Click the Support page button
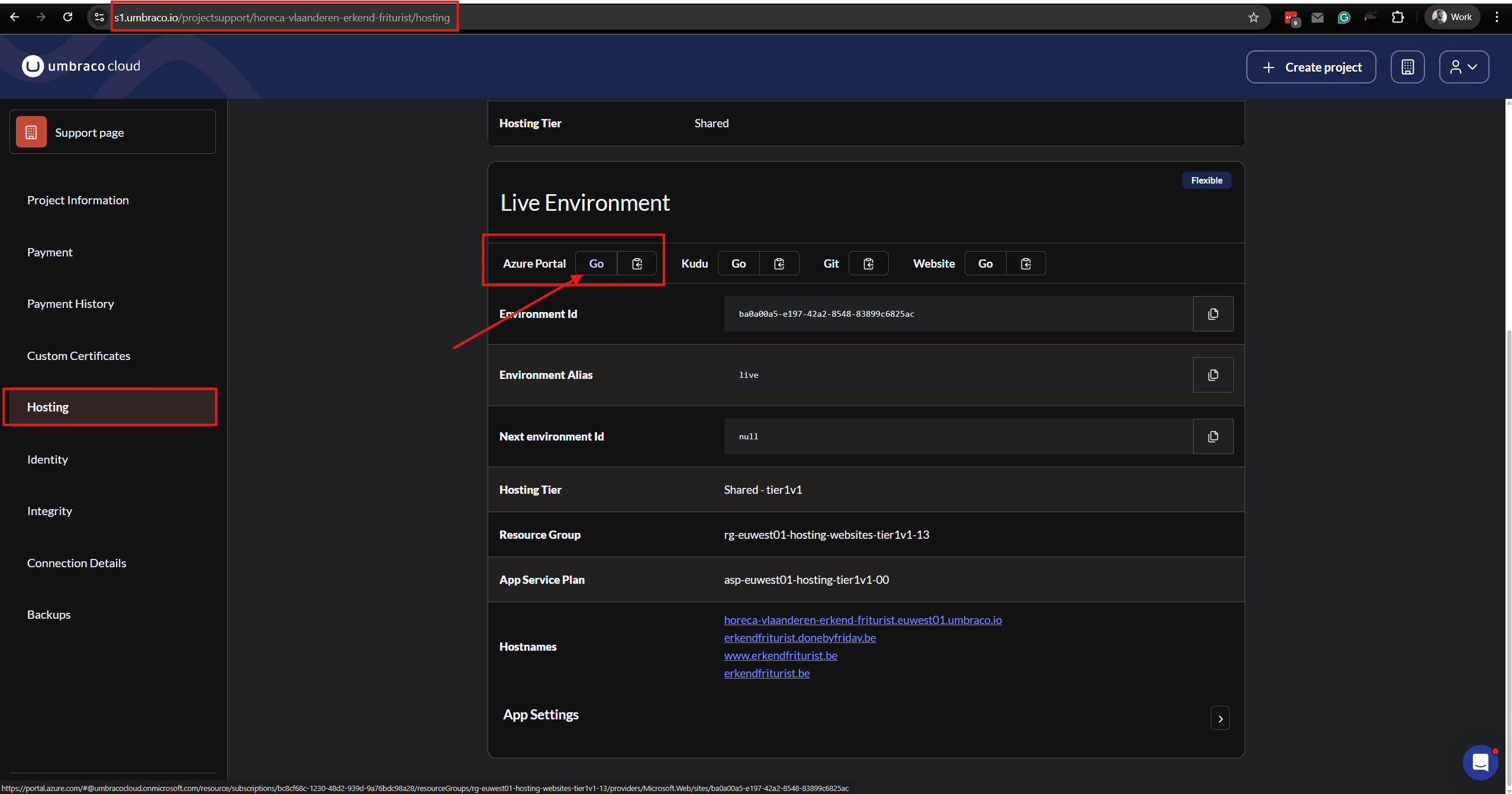 pyautogui.click(x=112, y=132)
